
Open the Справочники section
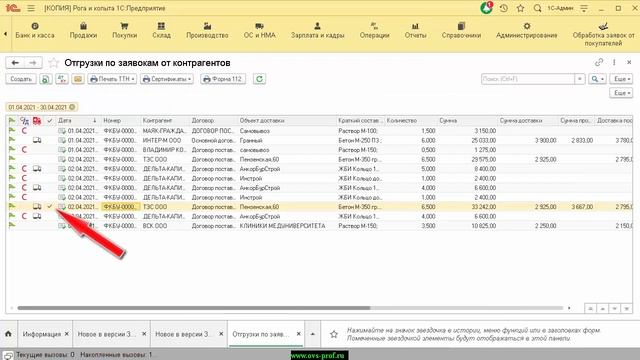click(x=461, y=31)
